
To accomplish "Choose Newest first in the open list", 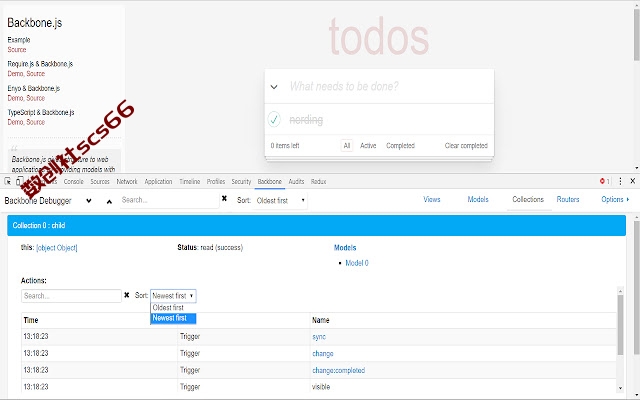I will pos(173,318).
